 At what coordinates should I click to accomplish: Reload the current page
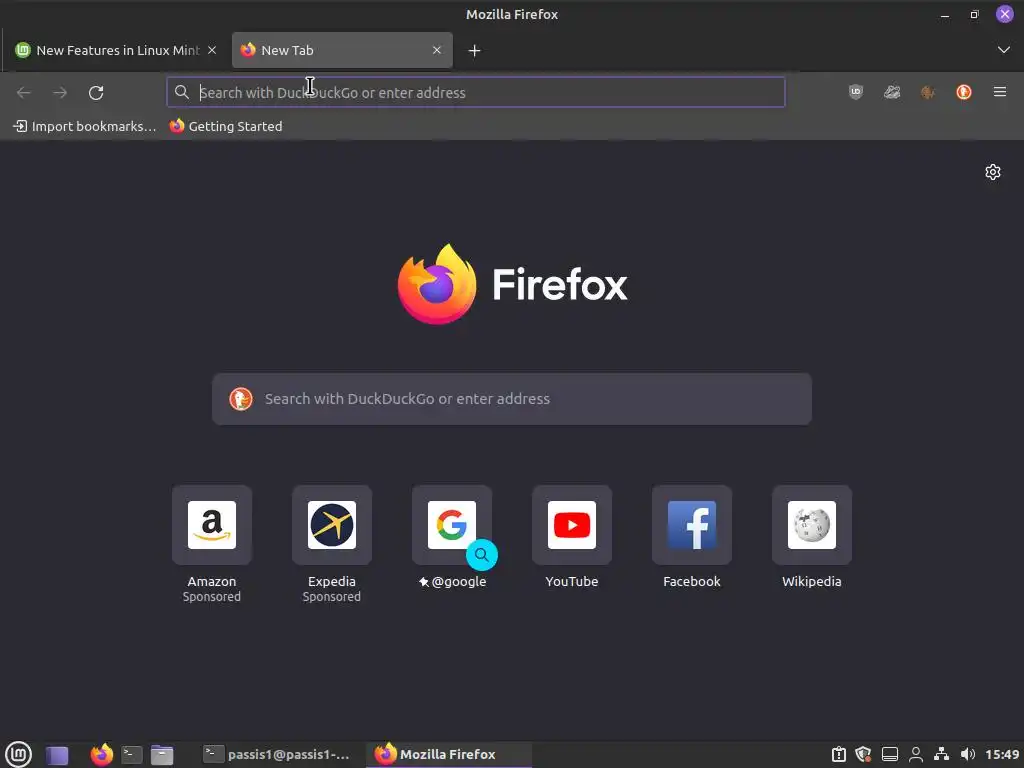tap(96, 93)
